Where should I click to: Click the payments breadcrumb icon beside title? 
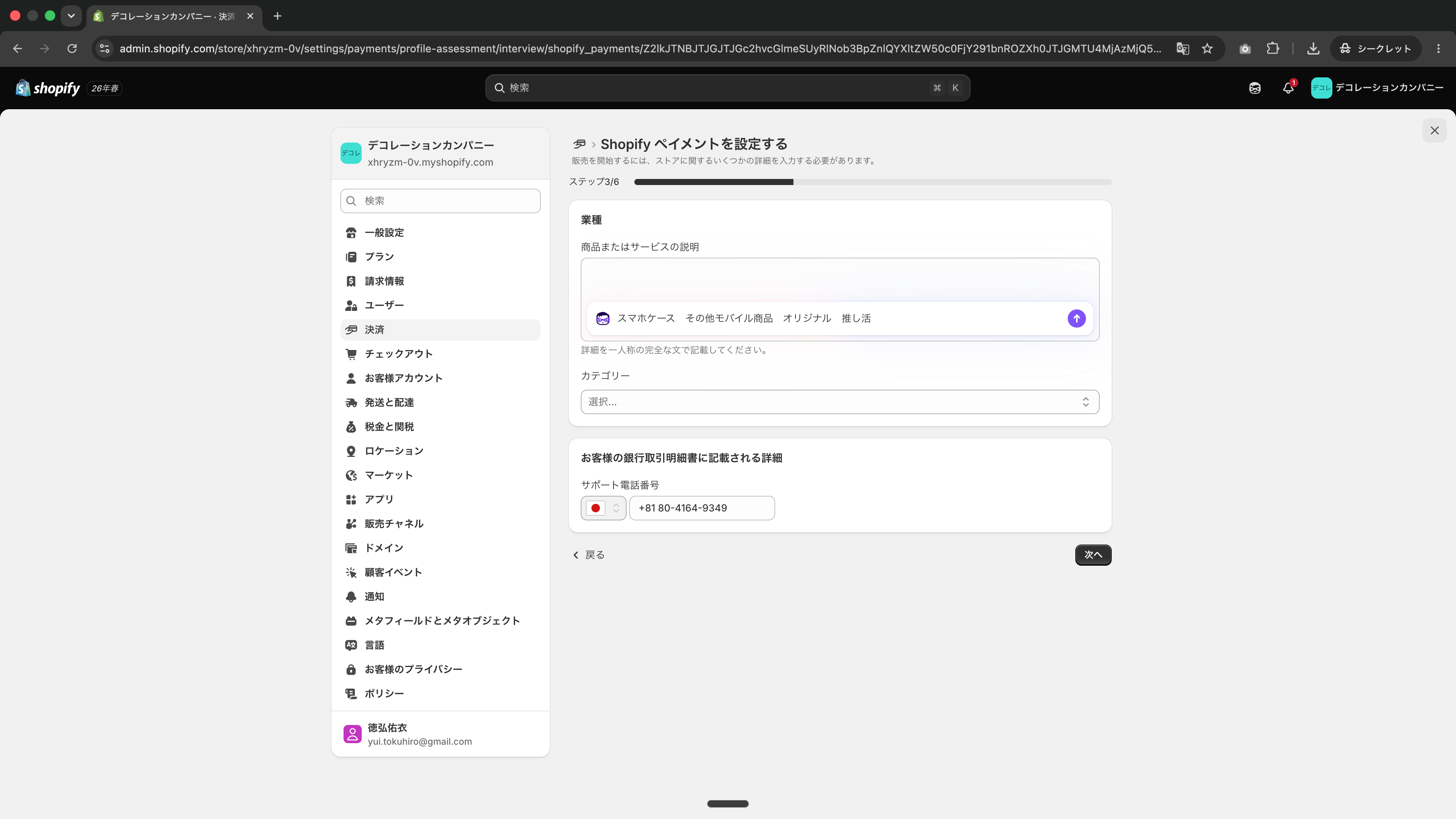point(579,144)
